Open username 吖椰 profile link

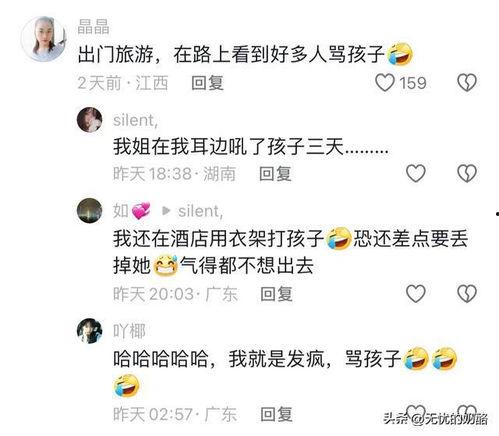click(x=129, y=331)
